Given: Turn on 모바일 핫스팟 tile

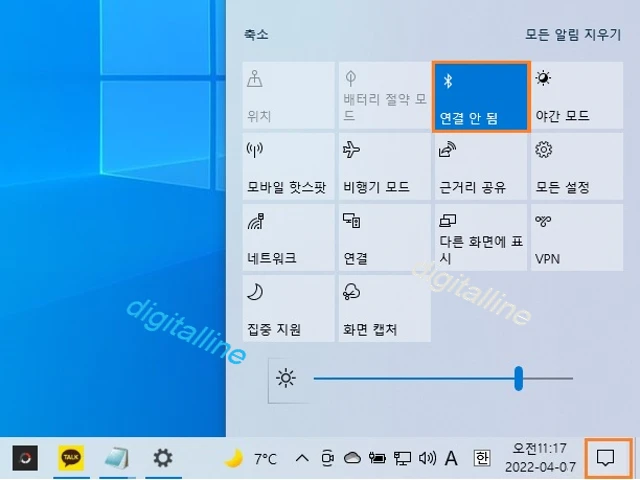Looking at the screenshot, I should (x=289, y=167).
